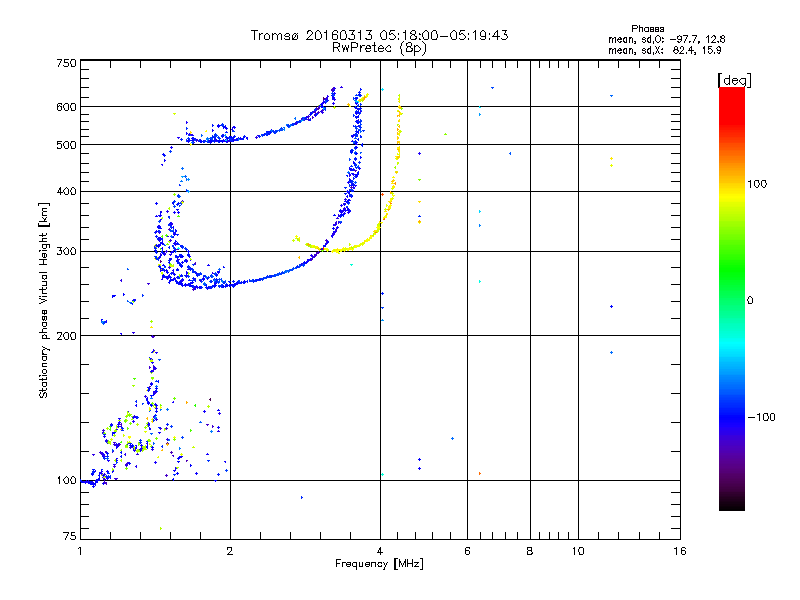800x600 pixels.
Task: Click the y-axis tick label "500"
Action: [66, 145]
